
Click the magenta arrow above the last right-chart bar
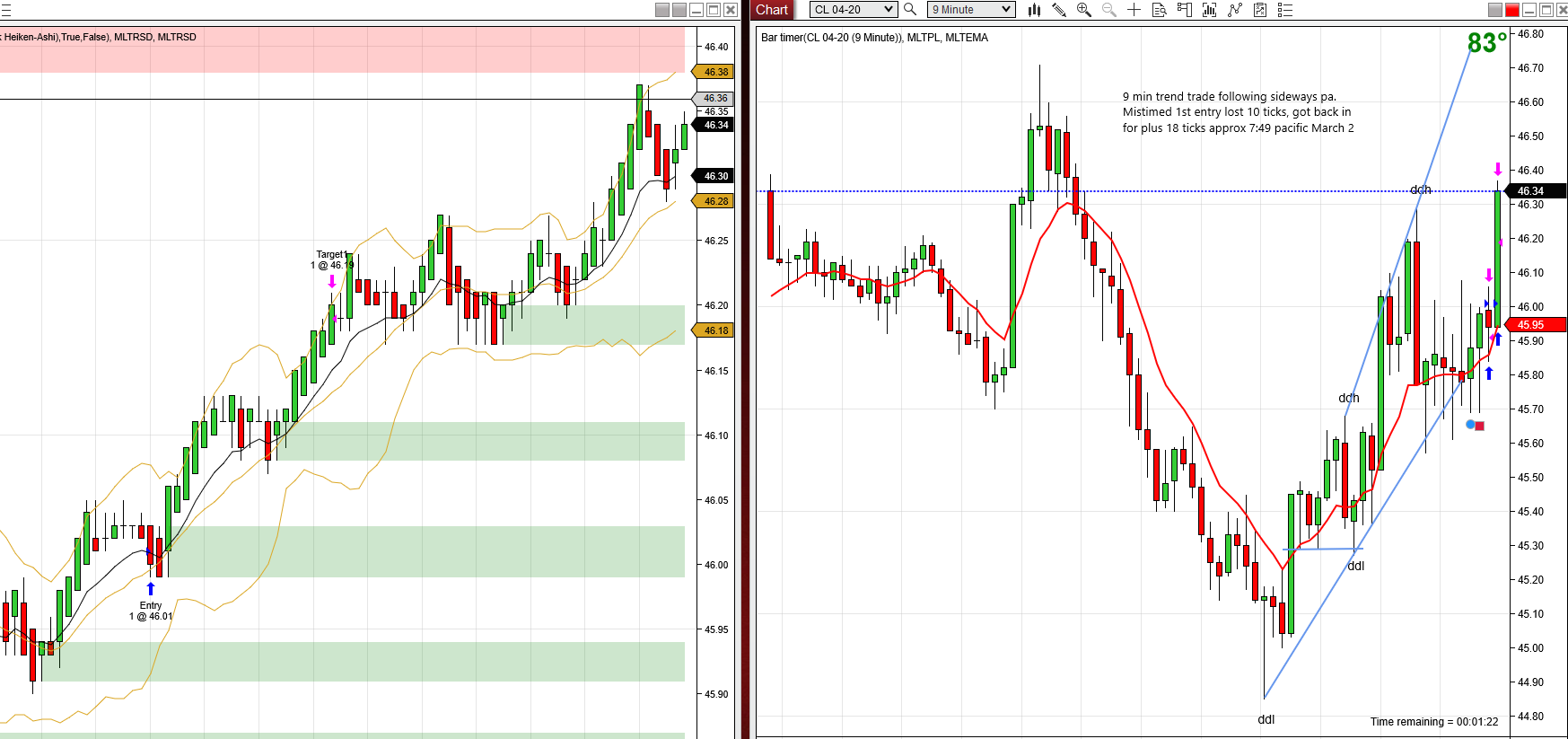1498,169
